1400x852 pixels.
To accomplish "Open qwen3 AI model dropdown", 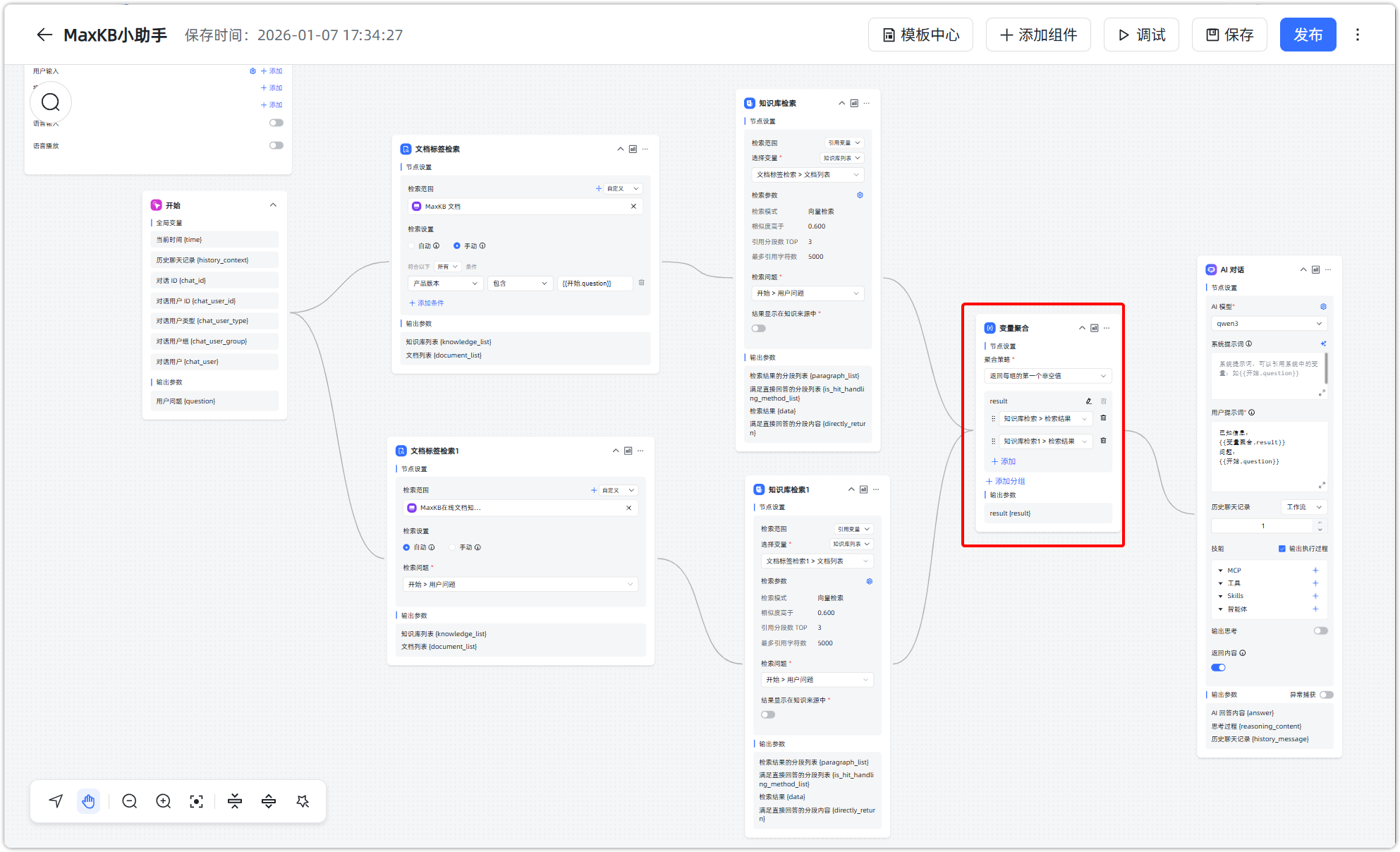I will (1268, 324).
